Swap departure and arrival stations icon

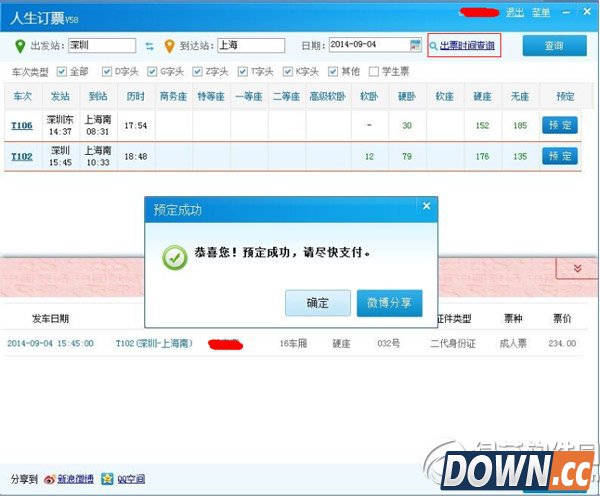[x=150, y=46]
